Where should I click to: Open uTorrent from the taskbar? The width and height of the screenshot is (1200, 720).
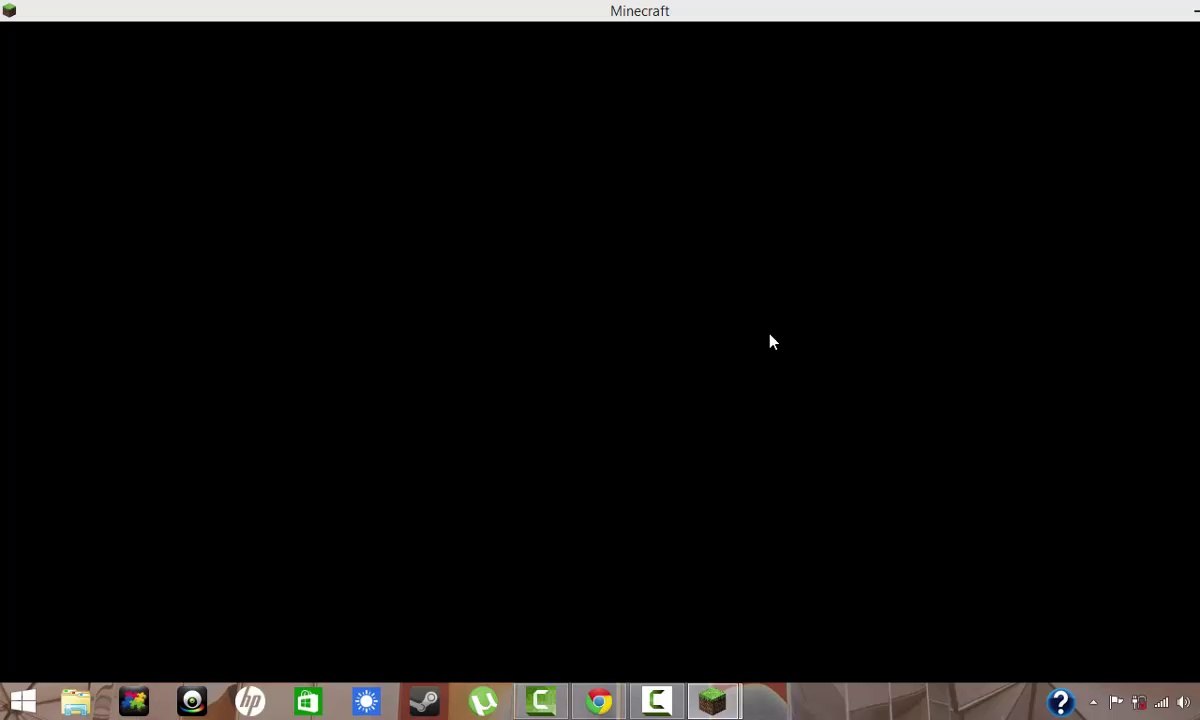[483, 702]
